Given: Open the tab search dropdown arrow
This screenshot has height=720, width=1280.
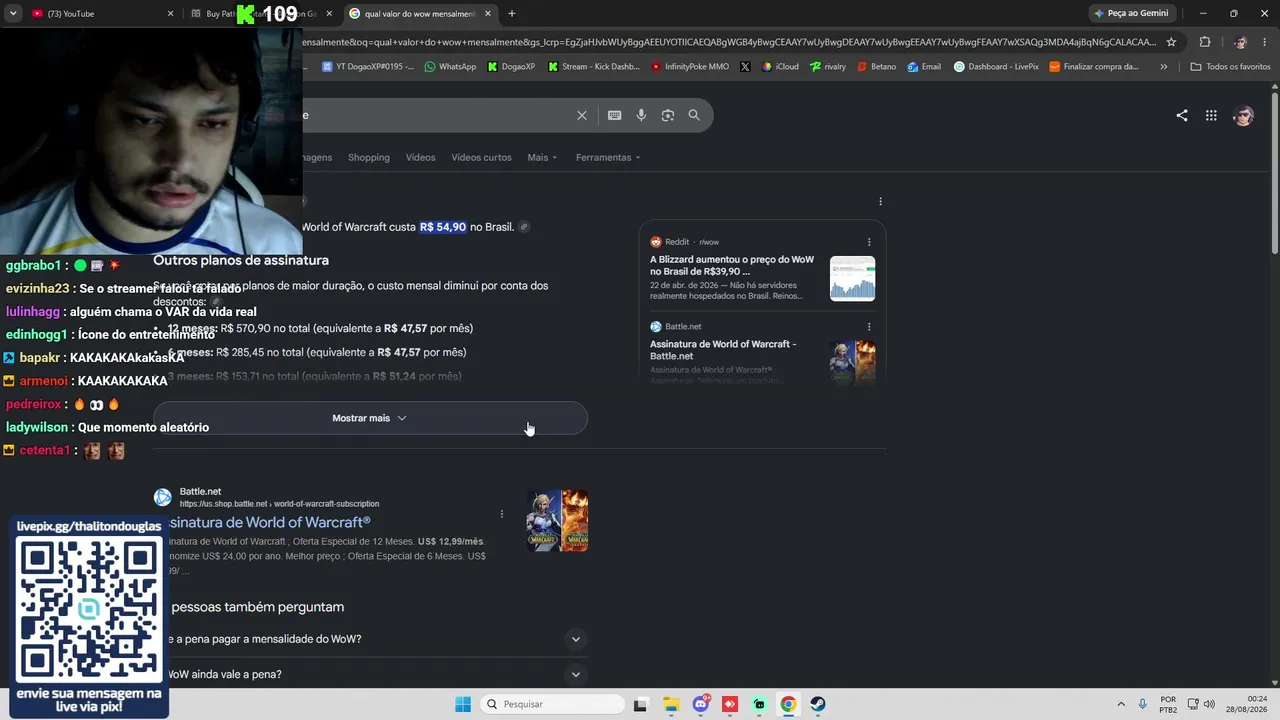Looking at the screenshot, I should coord(13,14).
